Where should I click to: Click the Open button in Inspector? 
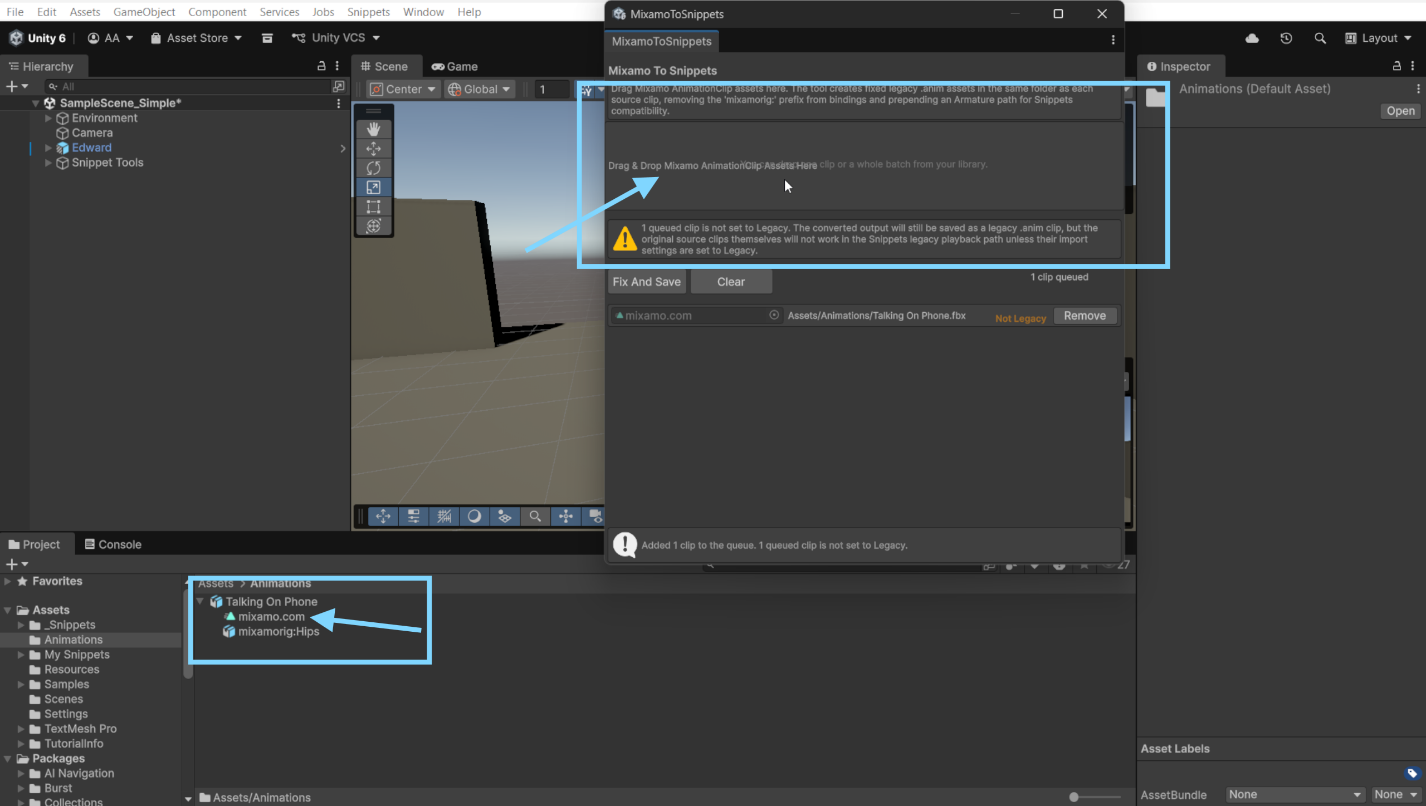tap(1401, 111)
